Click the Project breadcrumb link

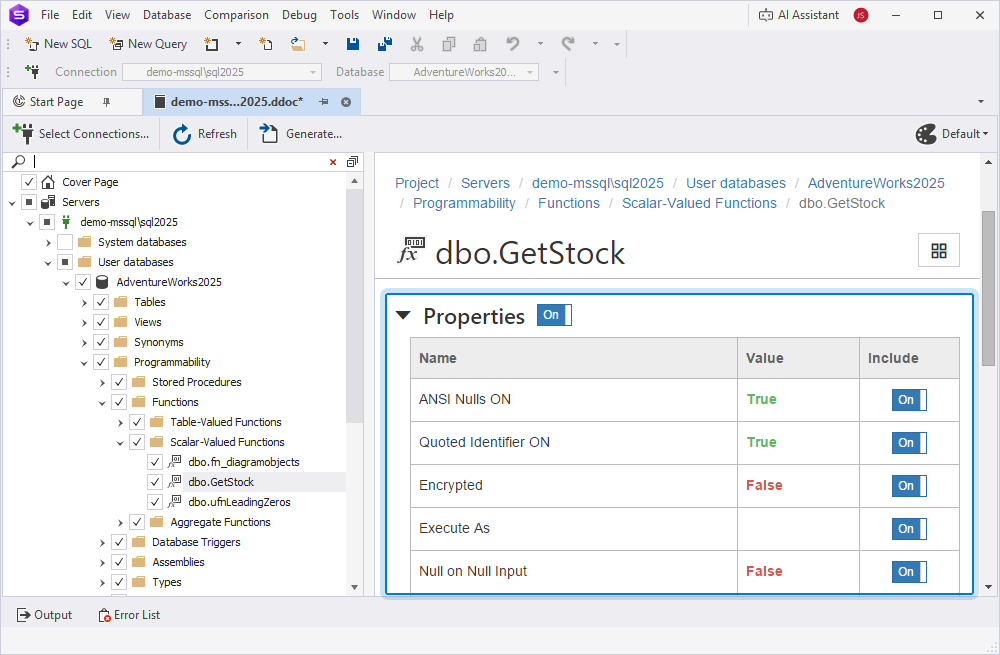417,183
